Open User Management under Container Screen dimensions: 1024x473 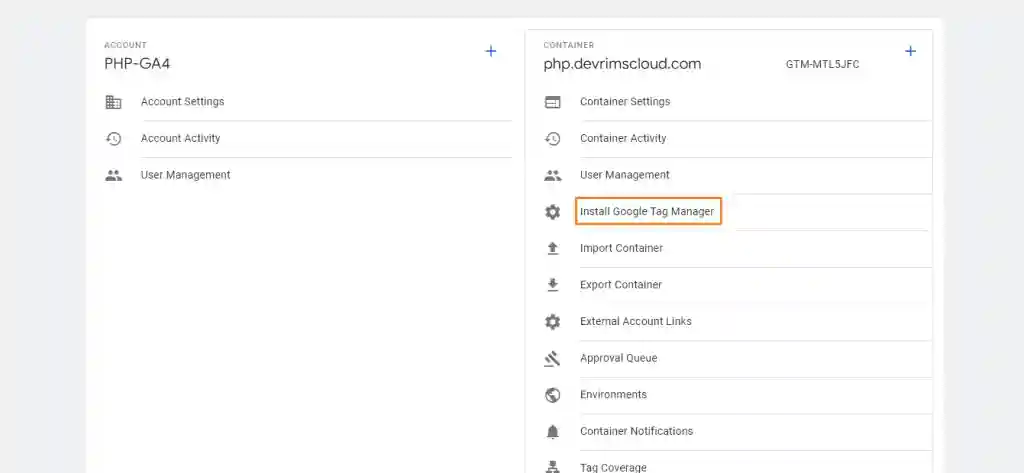625,175
